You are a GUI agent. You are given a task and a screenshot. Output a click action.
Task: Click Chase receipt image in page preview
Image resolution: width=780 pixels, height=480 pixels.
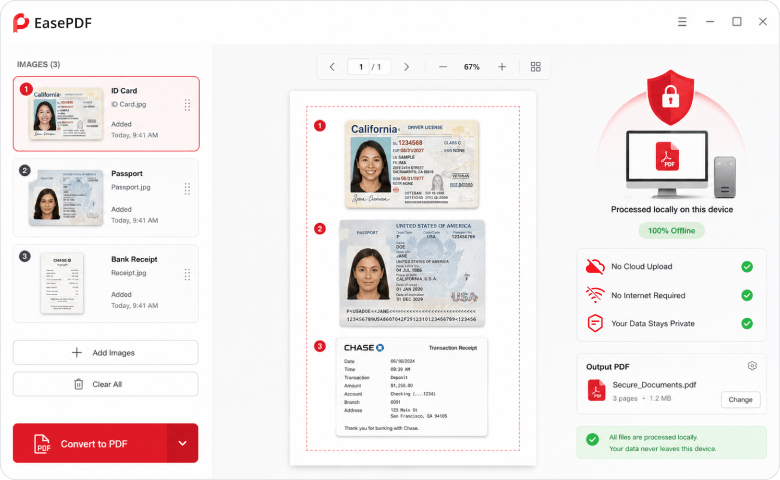(x=412, y=387)
